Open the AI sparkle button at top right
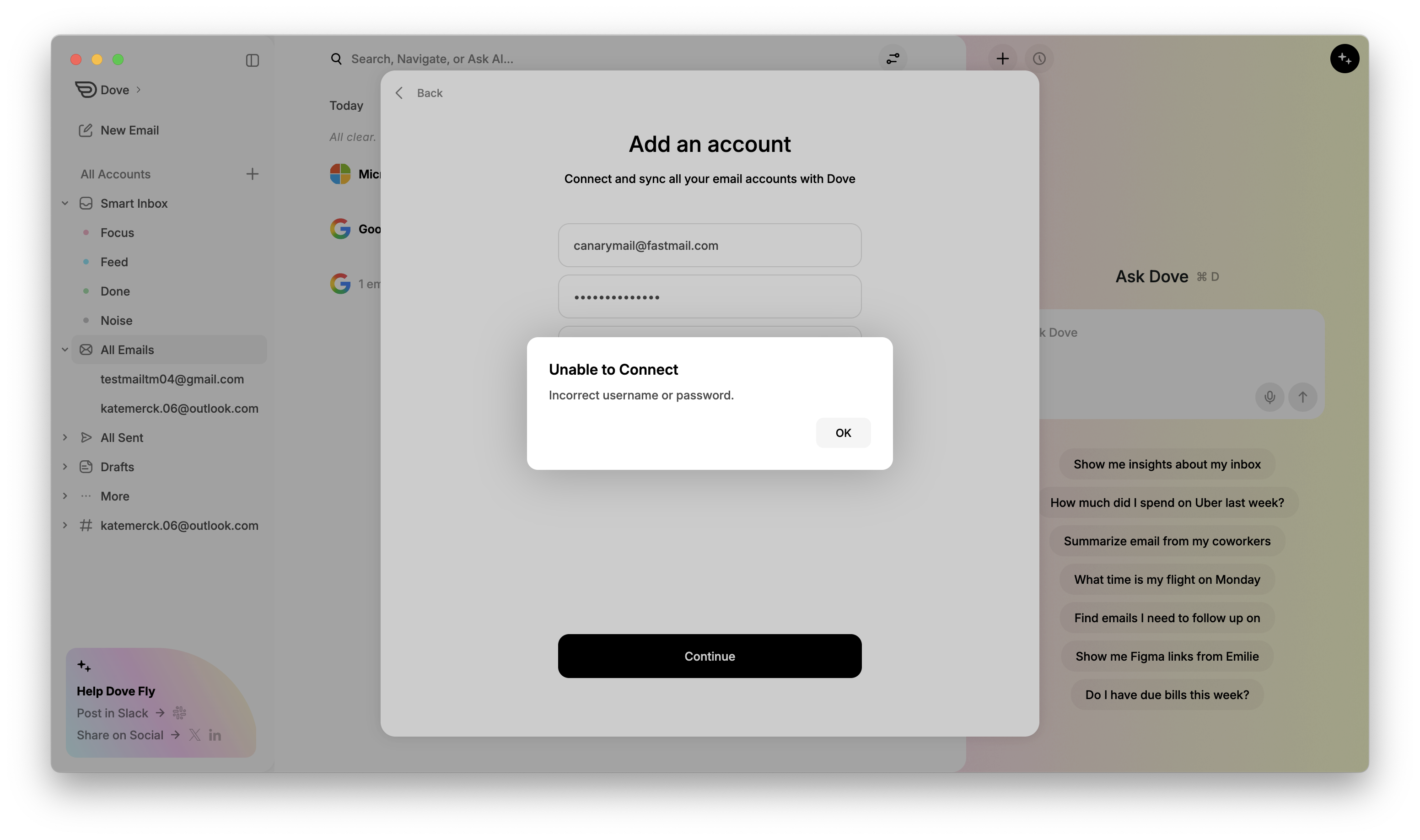 [x=1344, y=59]
